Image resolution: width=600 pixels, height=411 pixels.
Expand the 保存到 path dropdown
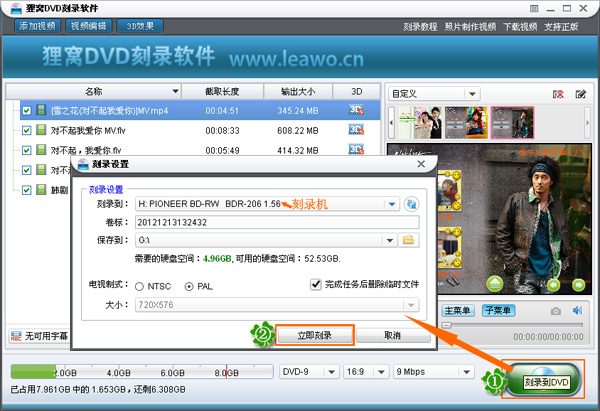(390, 240)
